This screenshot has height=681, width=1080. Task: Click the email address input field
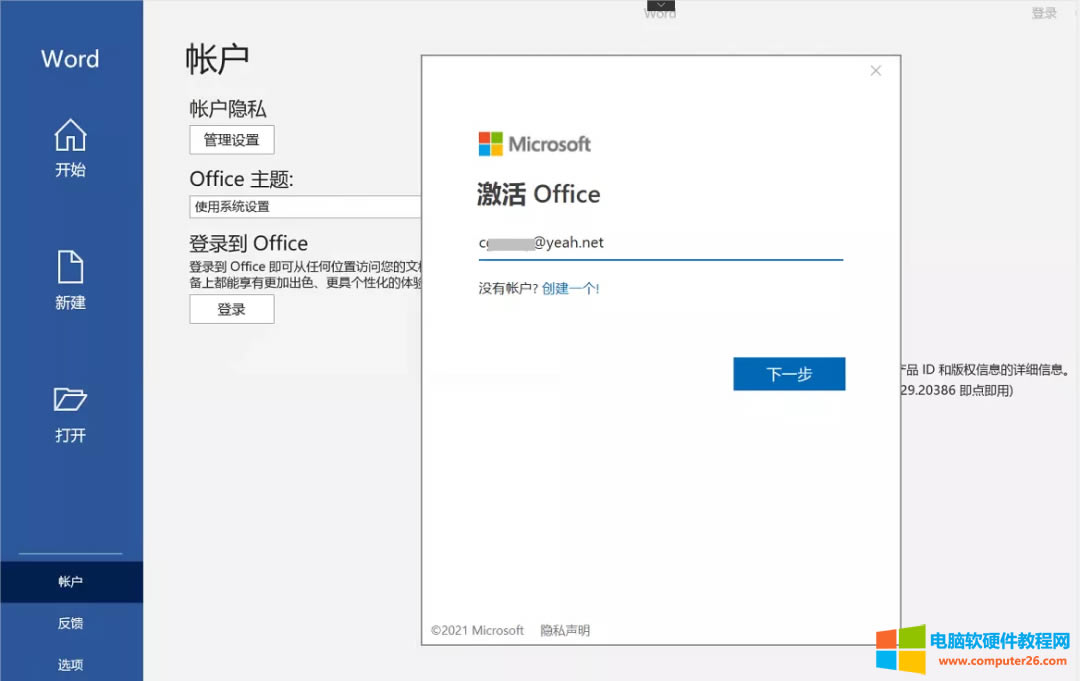[x=660, y=242]
